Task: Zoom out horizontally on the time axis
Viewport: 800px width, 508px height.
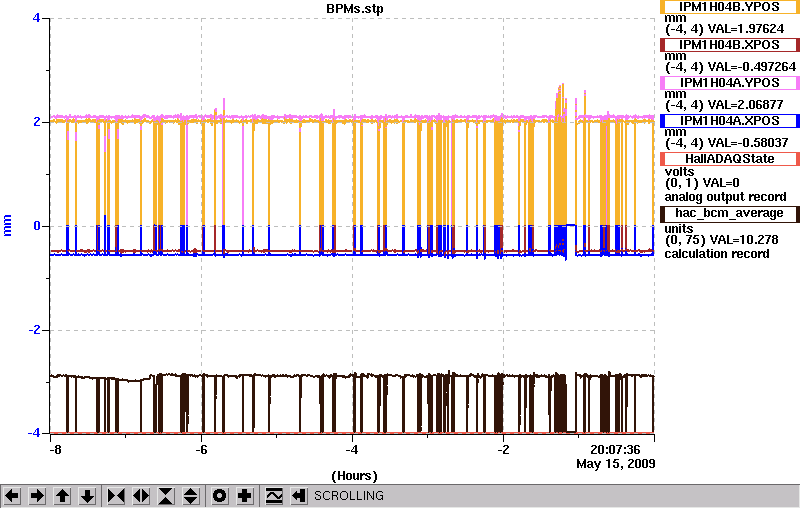Action: coord(141,496)
